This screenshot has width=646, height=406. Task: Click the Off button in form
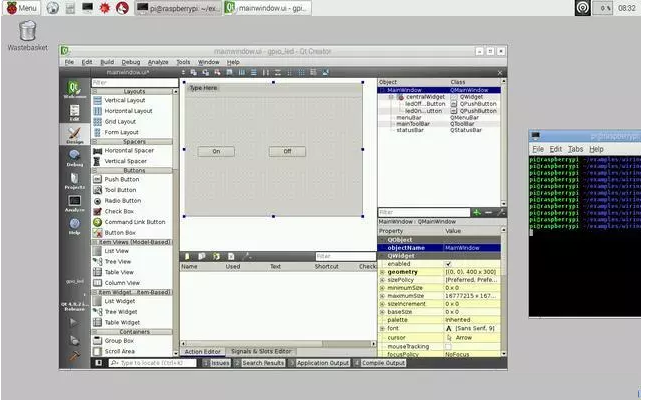pos(287,151)
